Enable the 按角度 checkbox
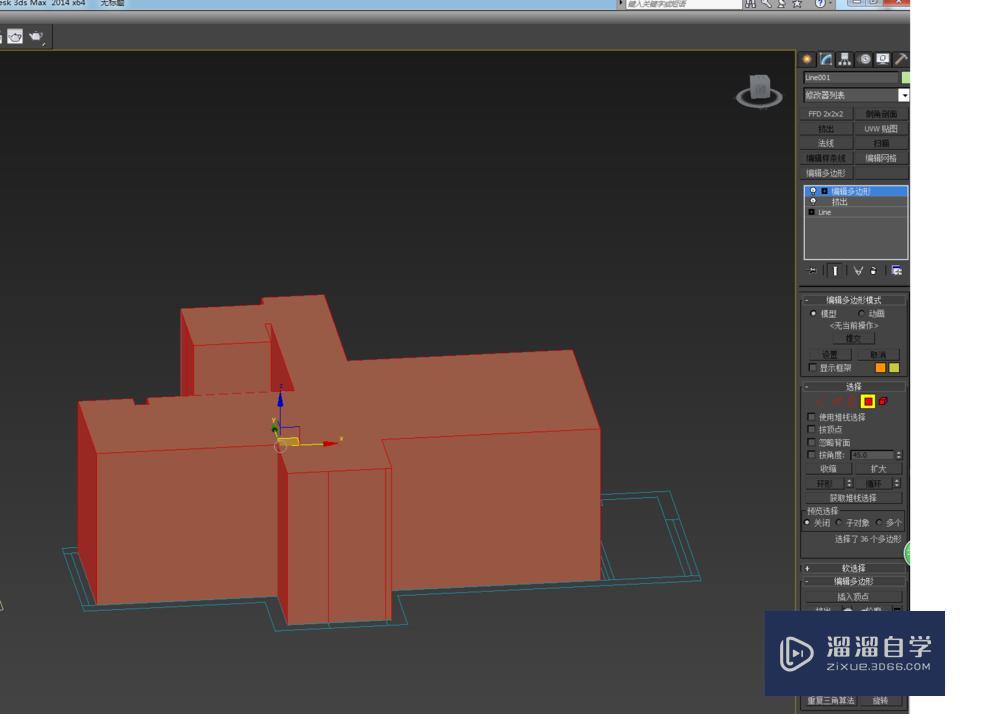Screen dimensions: 1000x714 click(x=811, y=455)
